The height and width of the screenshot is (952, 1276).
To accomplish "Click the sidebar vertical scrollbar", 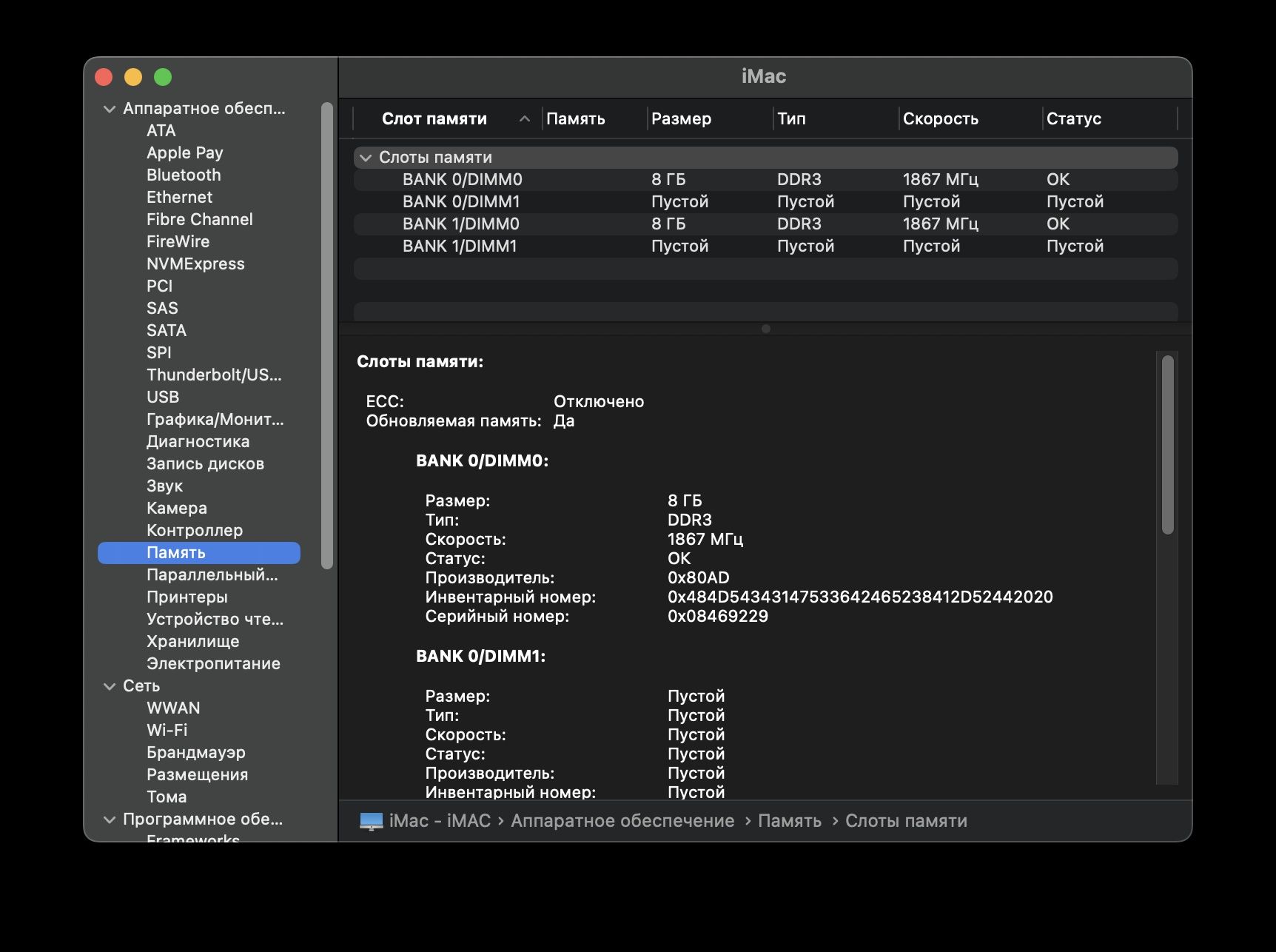I will 327,335.
